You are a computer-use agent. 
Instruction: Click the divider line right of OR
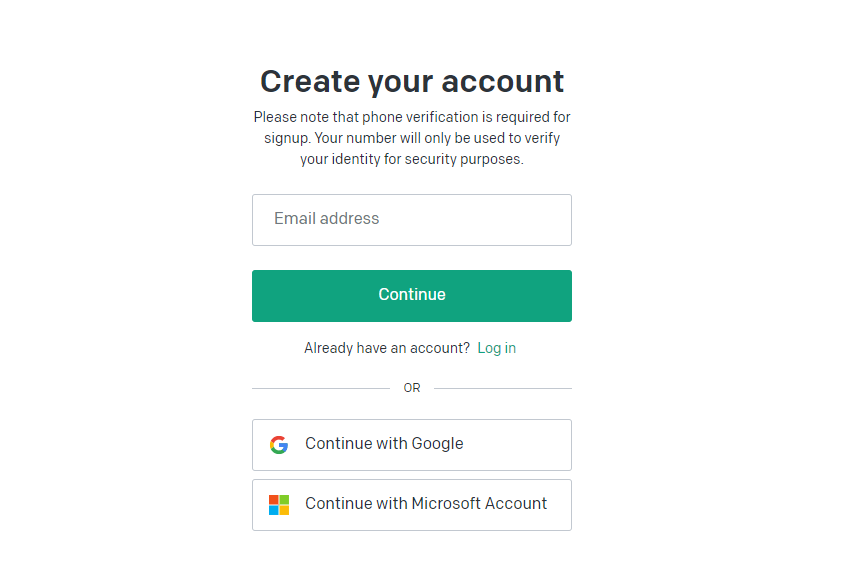point(503,388)
